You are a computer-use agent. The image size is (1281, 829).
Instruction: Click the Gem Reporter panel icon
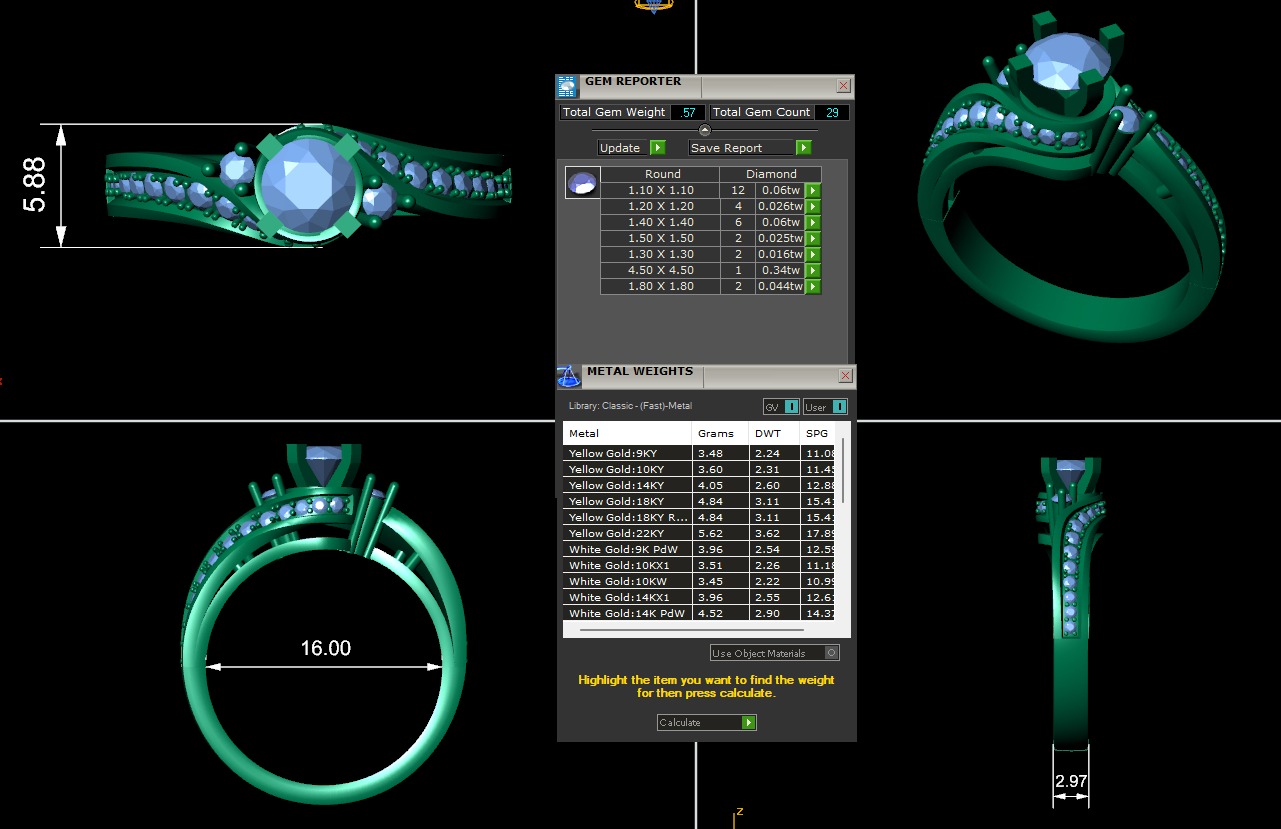pos(567,86)
